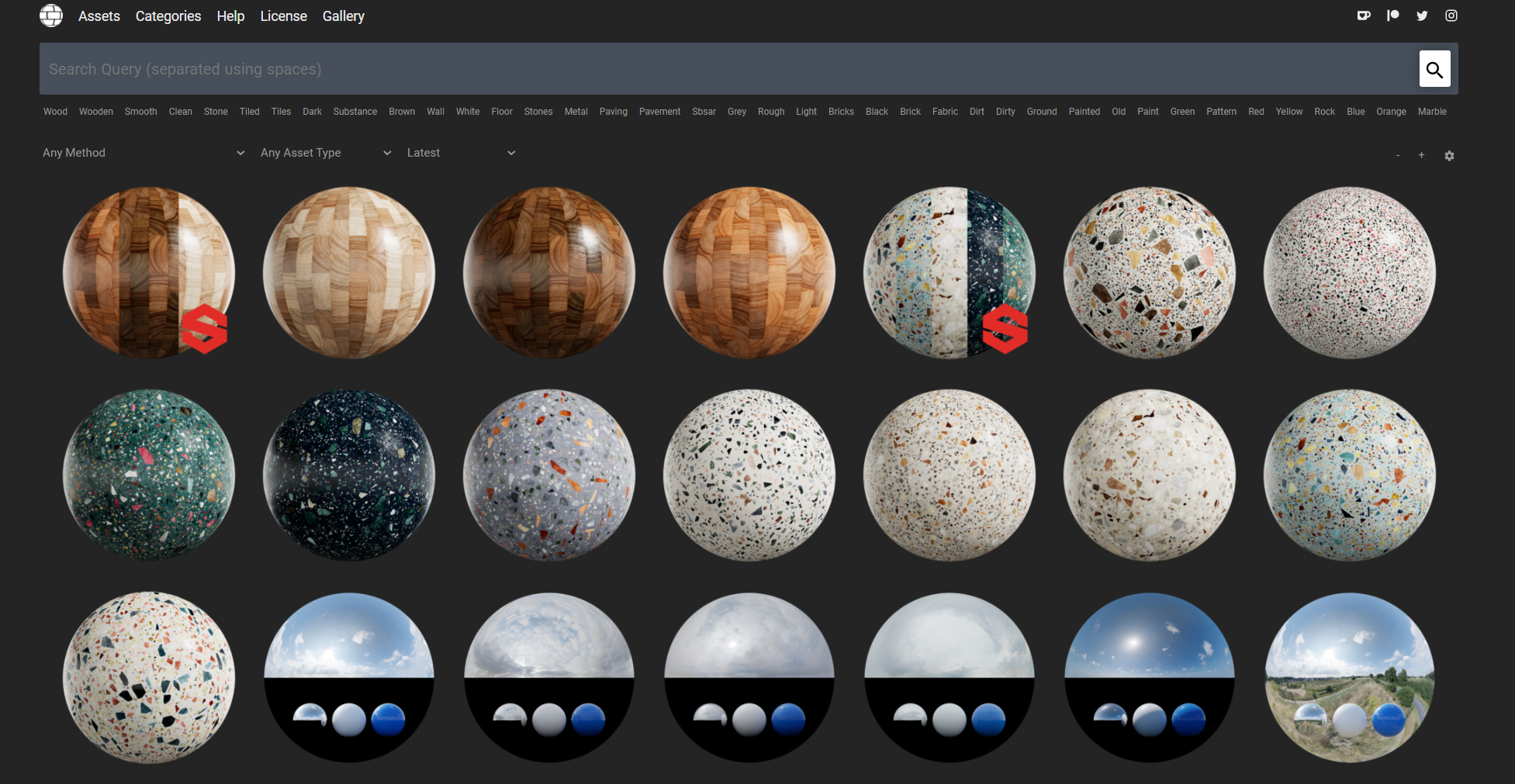Screen dimensions: 1515x784
Task: Choose the White tag
Action: (468, 112)
